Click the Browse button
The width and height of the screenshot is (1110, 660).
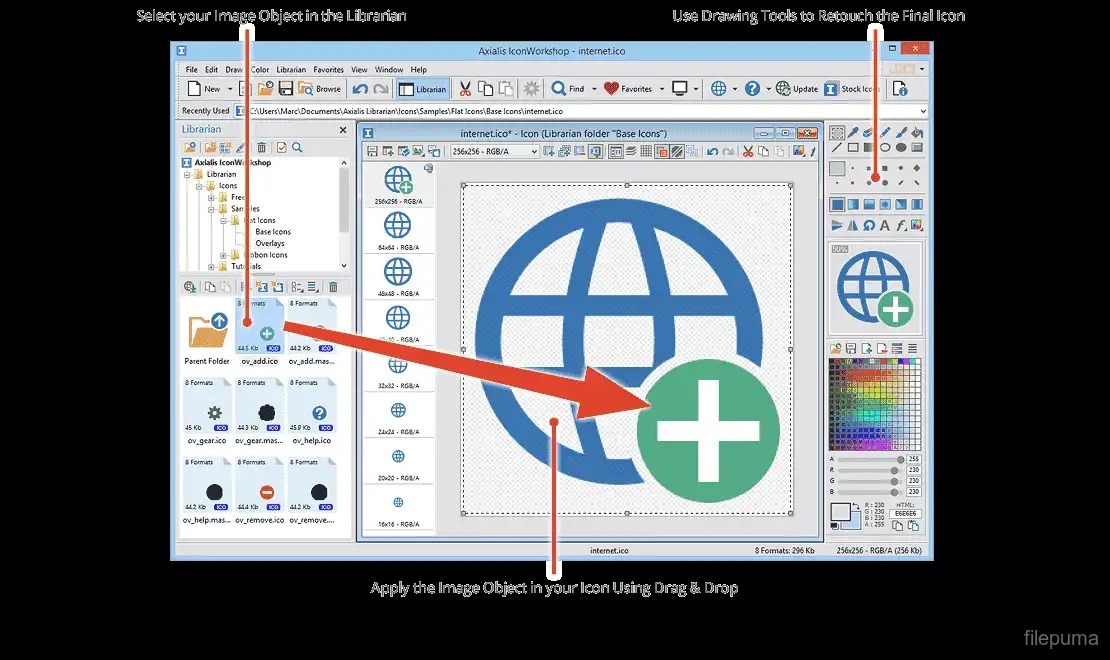(x=320, y=89)
